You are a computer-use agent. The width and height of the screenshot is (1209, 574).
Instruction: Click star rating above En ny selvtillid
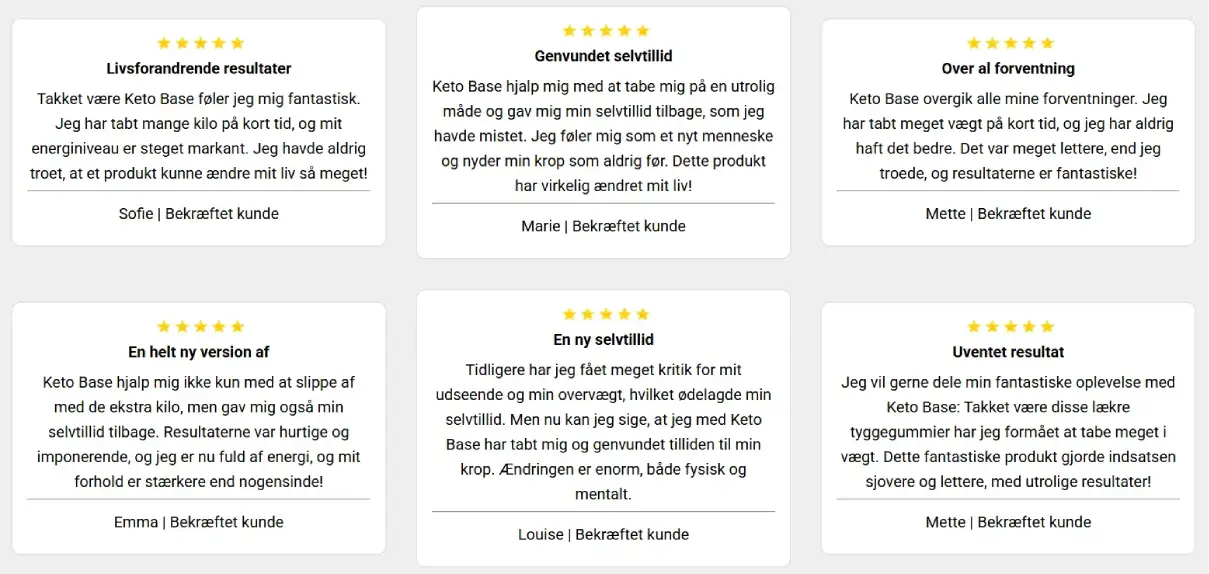pos(605,315)
